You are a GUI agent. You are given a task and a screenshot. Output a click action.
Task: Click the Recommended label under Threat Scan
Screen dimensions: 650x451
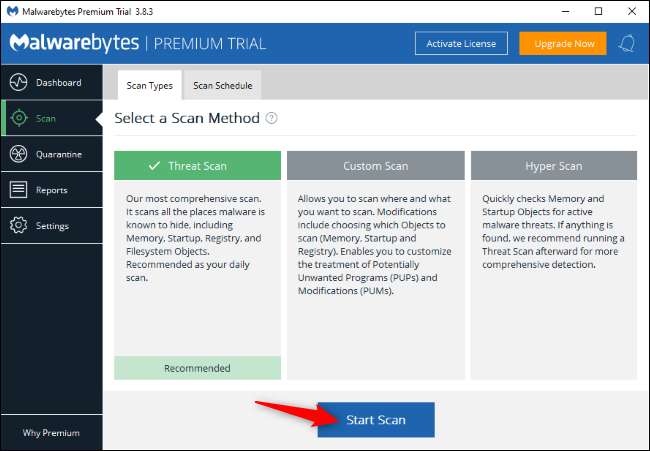[x=197, y=368]
